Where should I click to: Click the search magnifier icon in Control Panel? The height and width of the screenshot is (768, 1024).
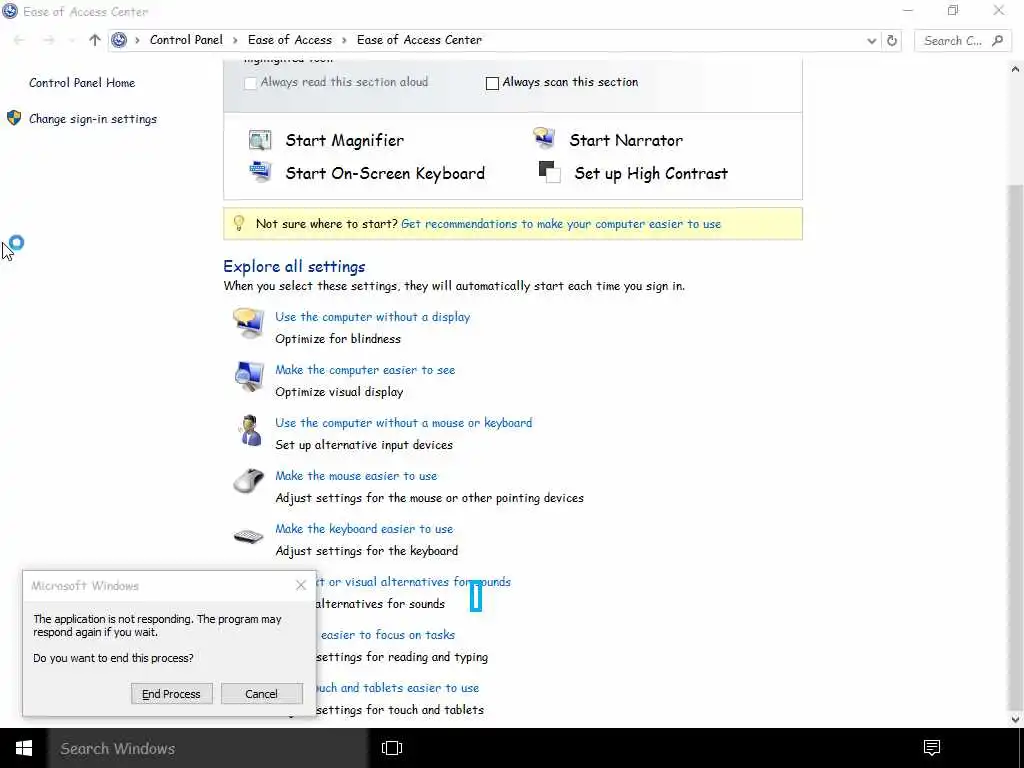point(997,40)
